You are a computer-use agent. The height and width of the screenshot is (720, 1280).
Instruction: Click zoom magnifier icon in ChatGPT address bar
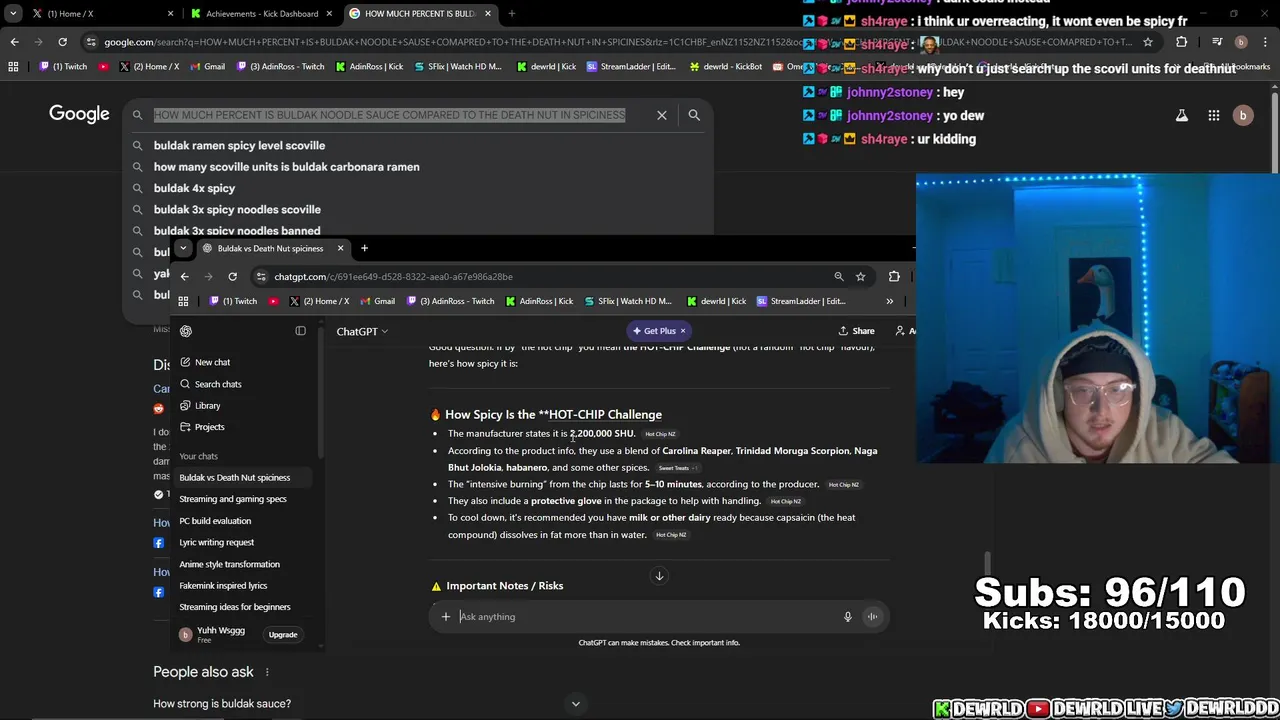pyautogui.click(x=838, y=277)
